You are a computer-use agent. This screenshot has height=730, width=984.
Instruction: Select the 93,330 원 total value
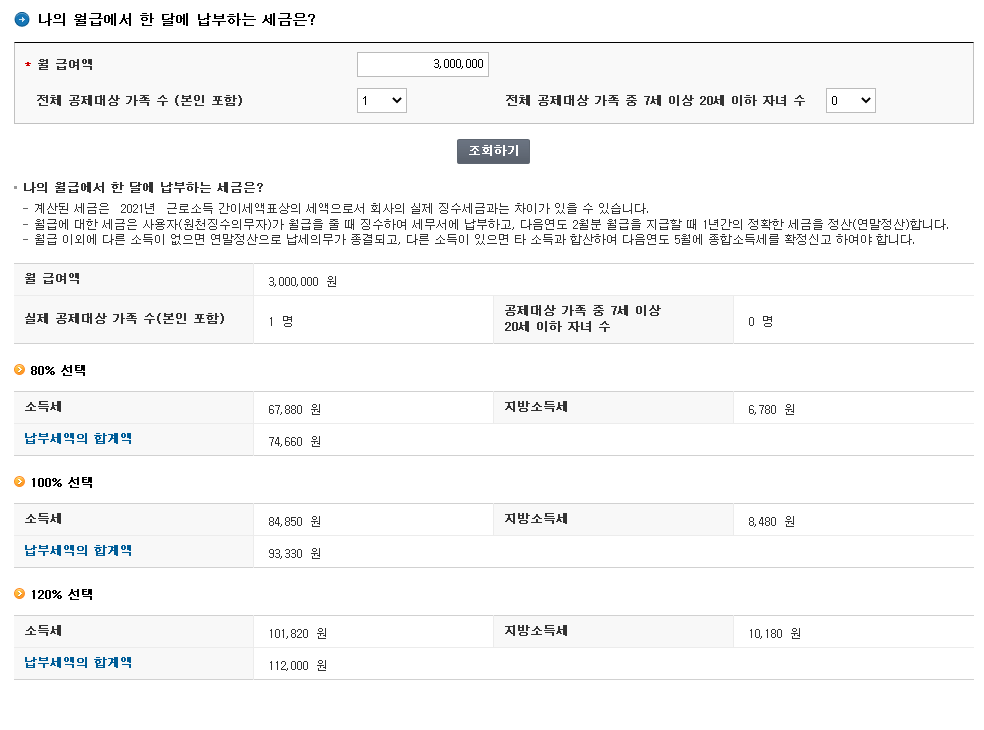click(294, 553)
